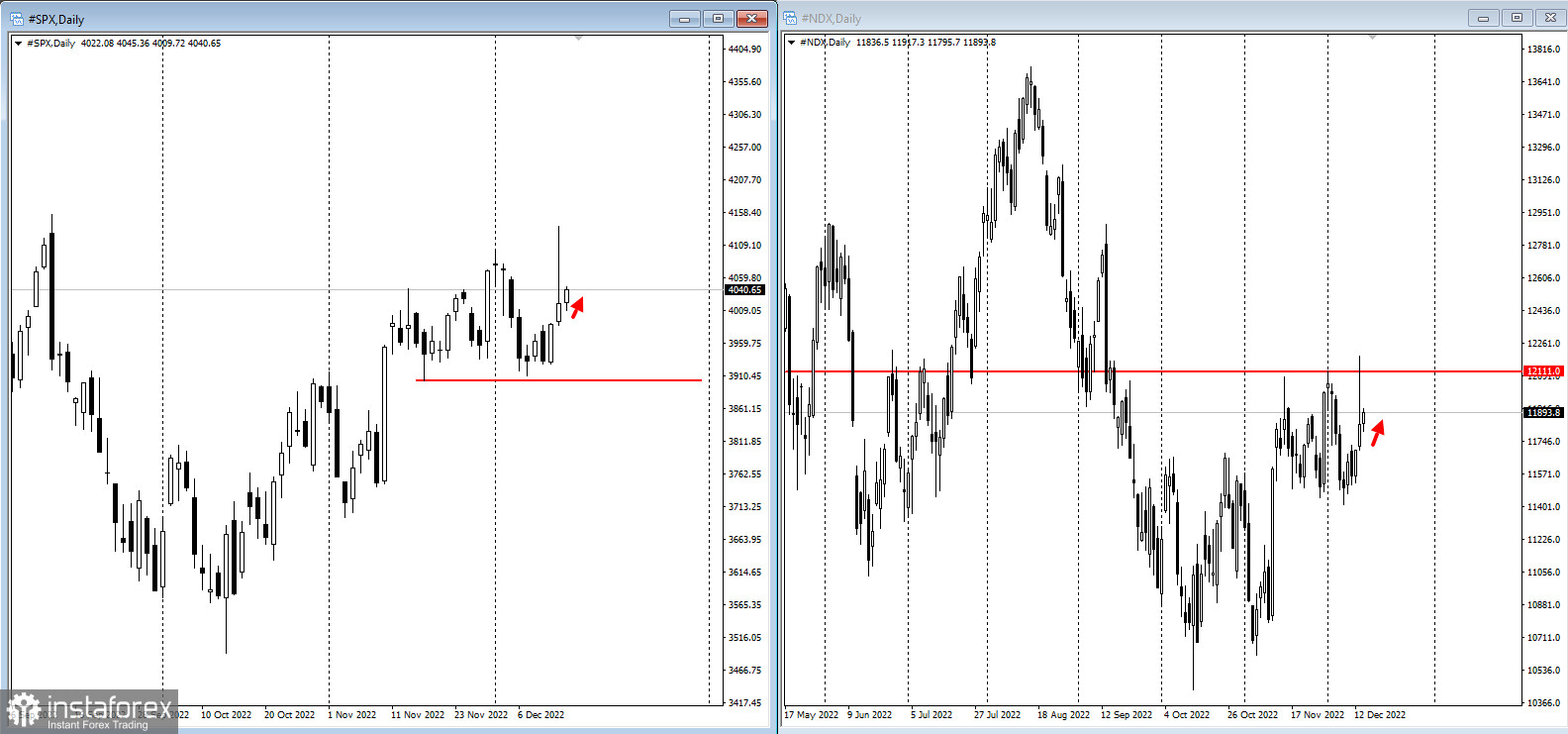Click date 12 Sep 2022 on NDX timeline

click(1127, 715)
